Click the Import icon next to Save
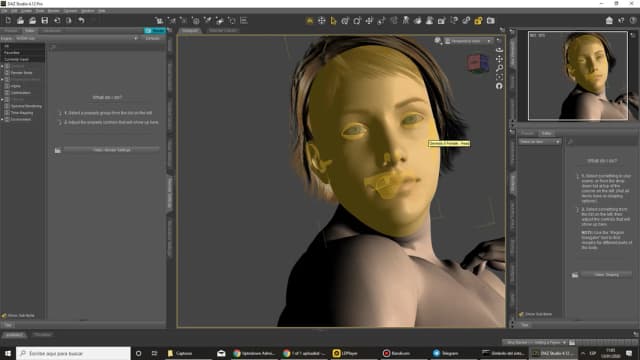 [57, 20]
